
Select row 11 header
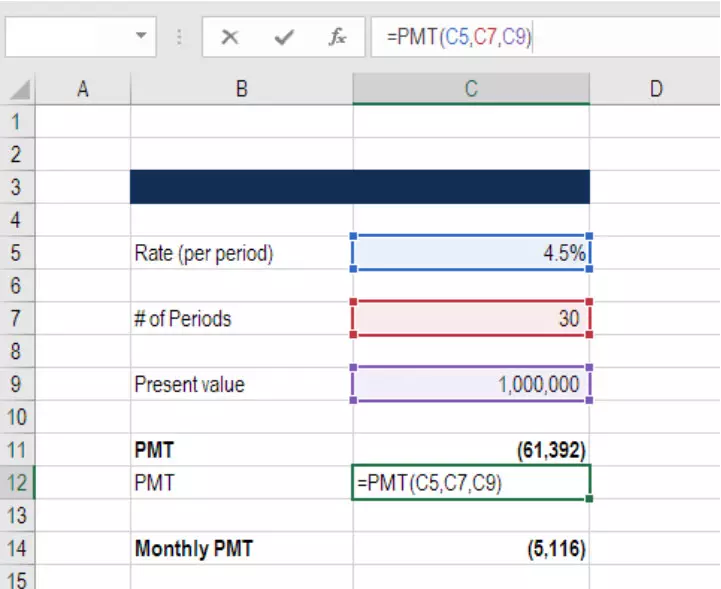coord(17,450)
